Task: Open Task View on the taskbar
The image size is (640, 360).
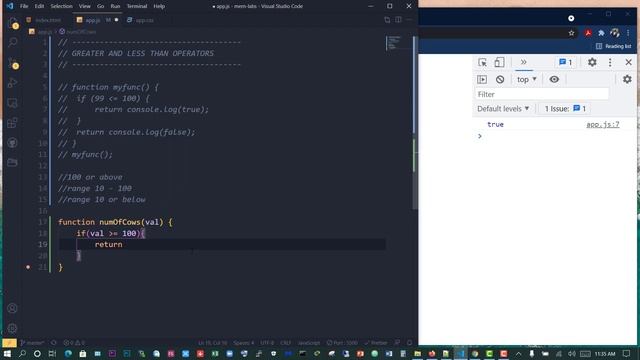Action: (52, 353)
